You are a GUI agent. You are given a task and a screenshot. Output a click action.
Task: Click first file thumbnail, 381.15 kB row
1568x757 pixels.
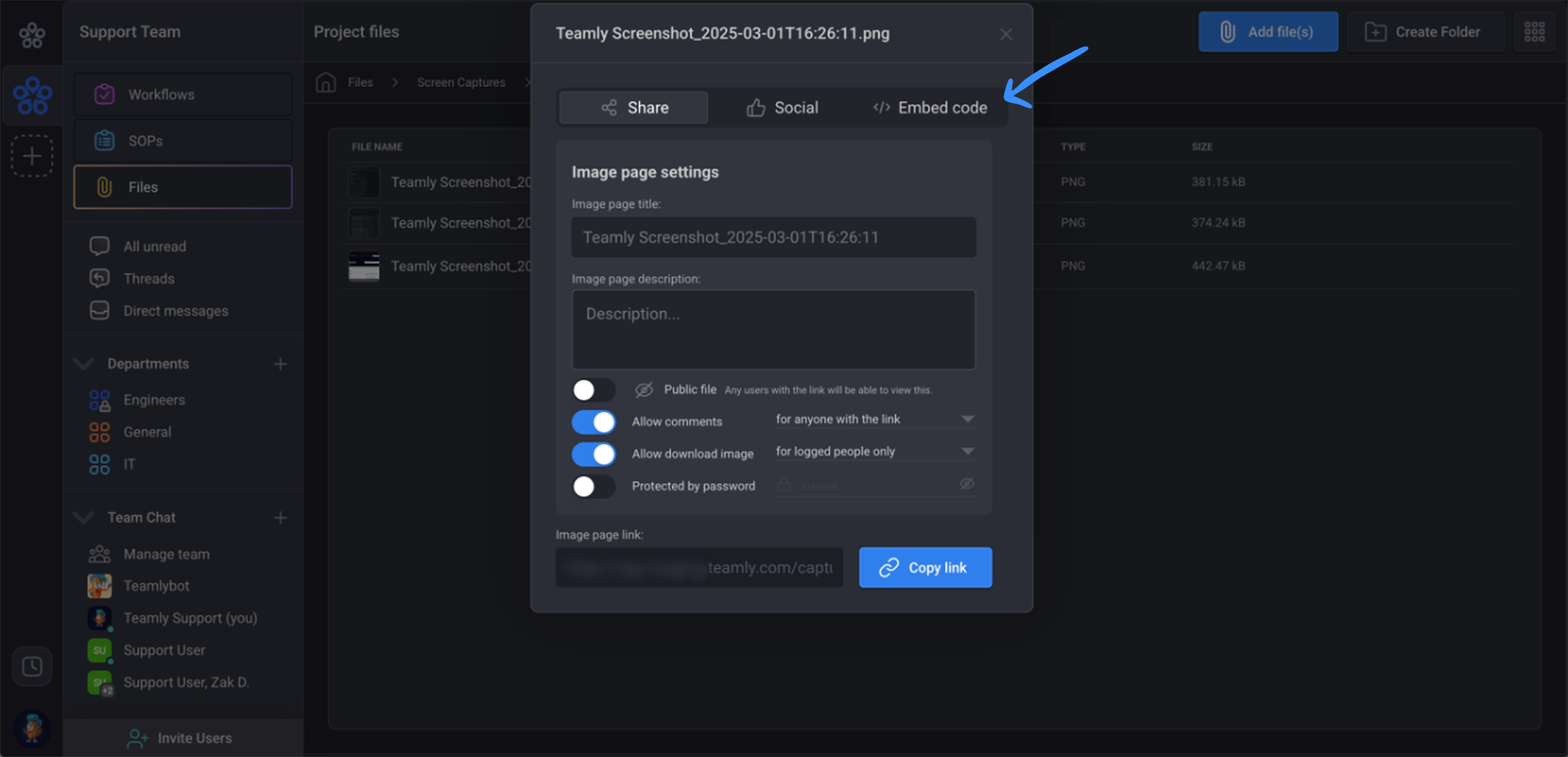[x=364, y=182]
